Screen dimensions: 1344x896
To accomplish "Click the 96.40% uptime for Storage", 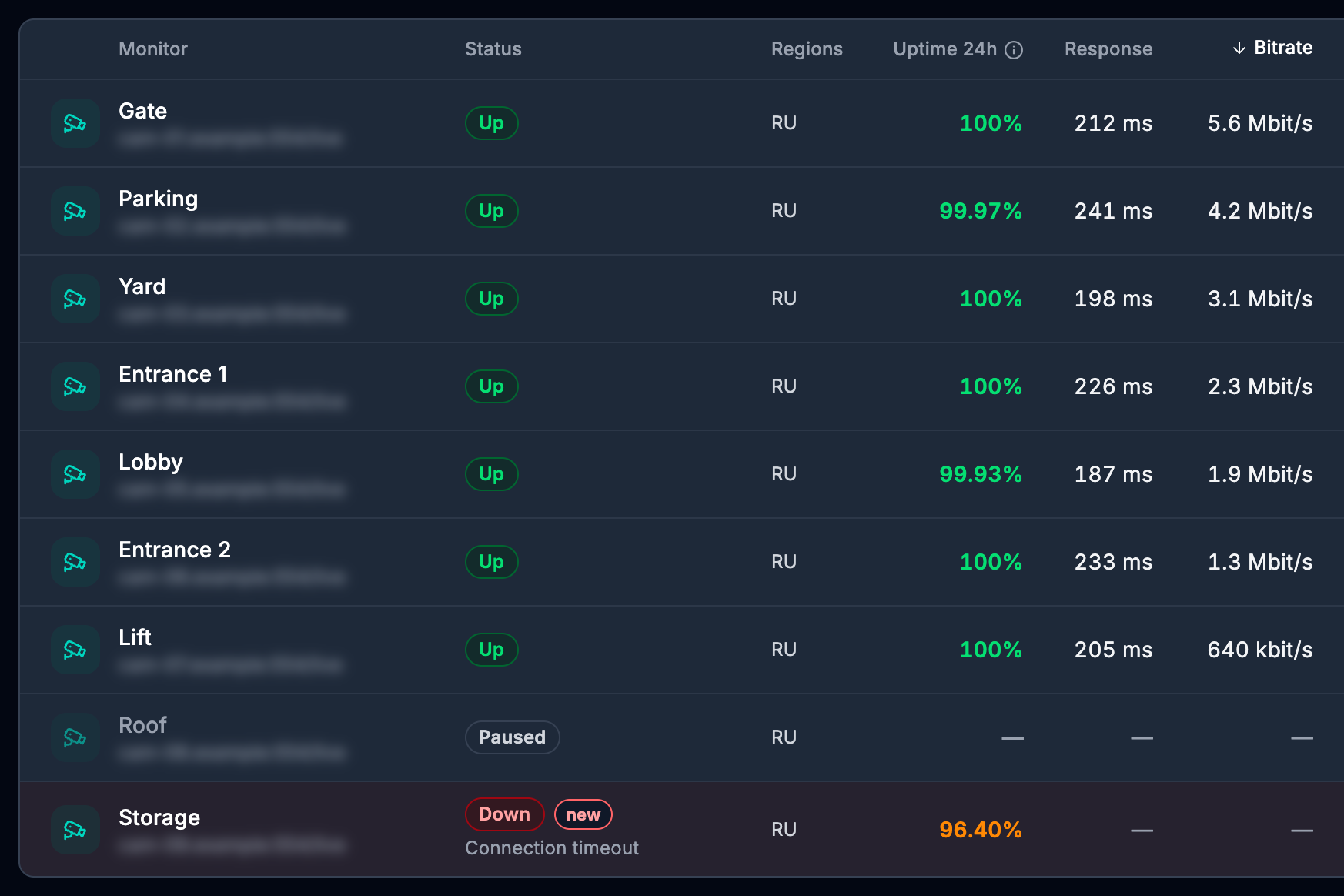I will tap(981, 830).
